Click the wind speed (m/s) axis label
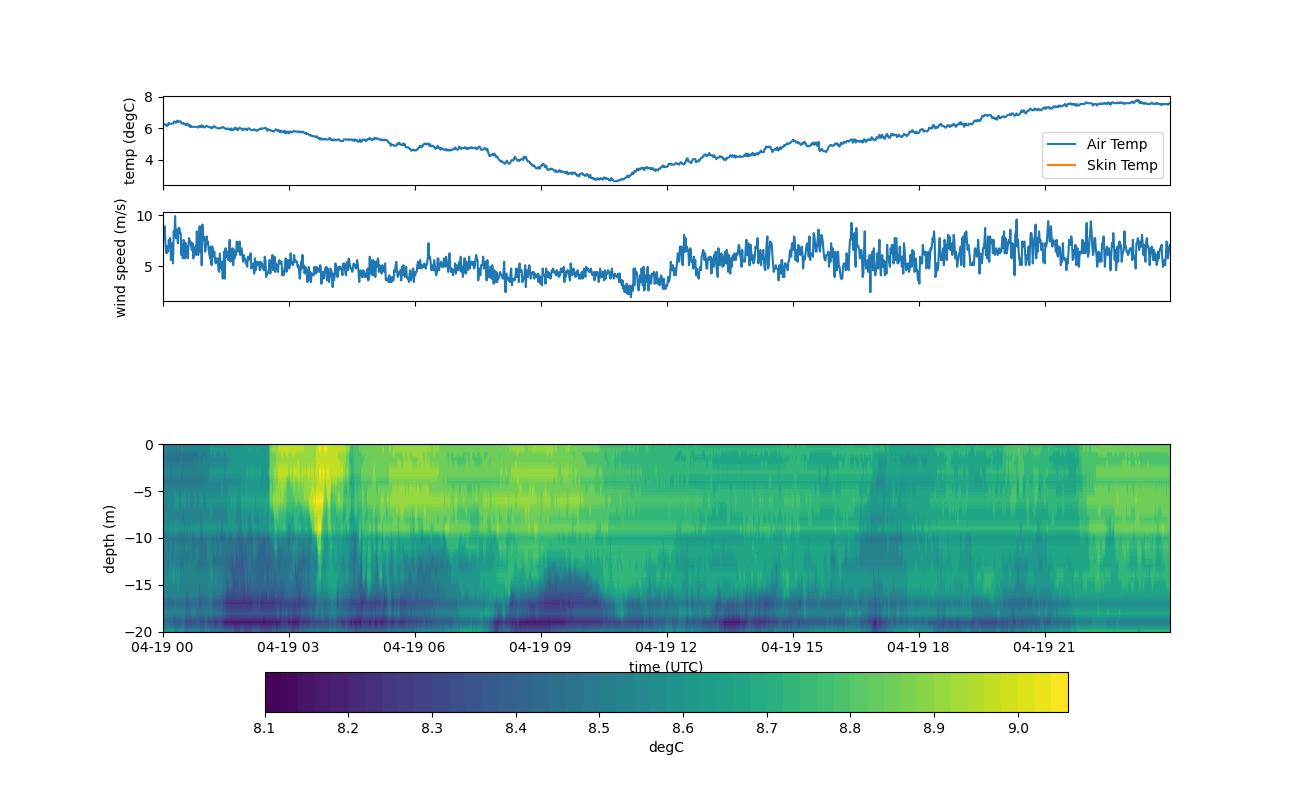This screenshot has width=1300, height=800. [121, 257]
